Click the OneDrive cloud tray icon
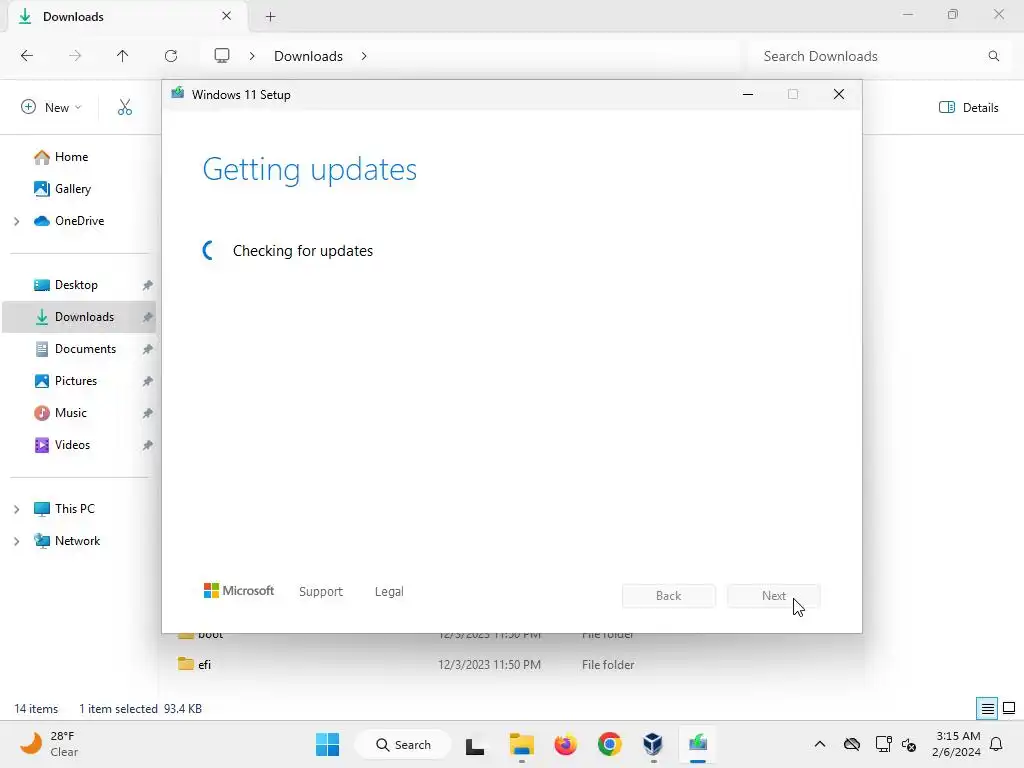Image resolution: width=1024 pixels, height=768 pixels. click(x=852, y=744)
